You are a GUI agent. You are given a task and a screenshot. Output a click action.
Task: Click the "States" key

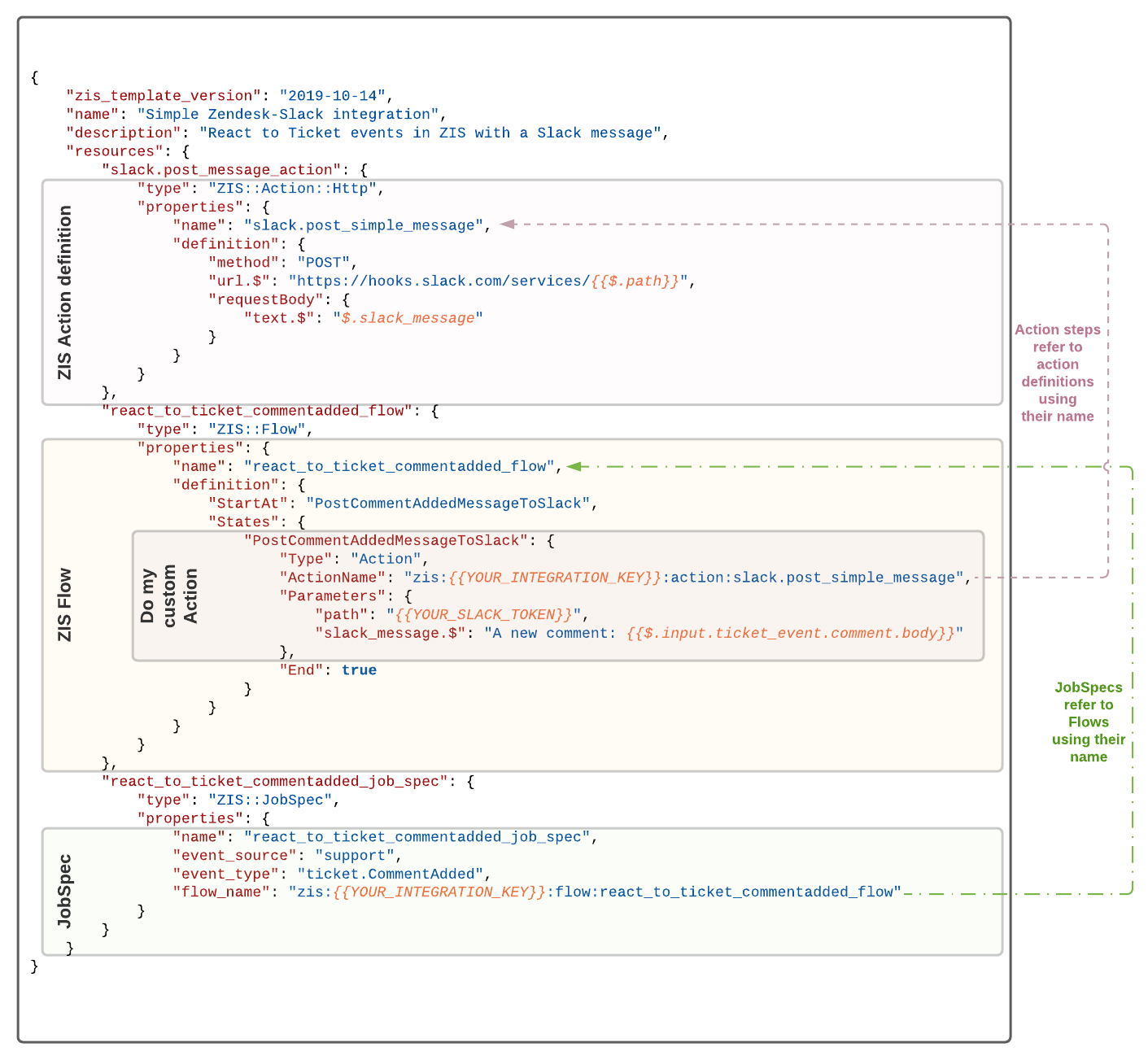tap(243, 522)
